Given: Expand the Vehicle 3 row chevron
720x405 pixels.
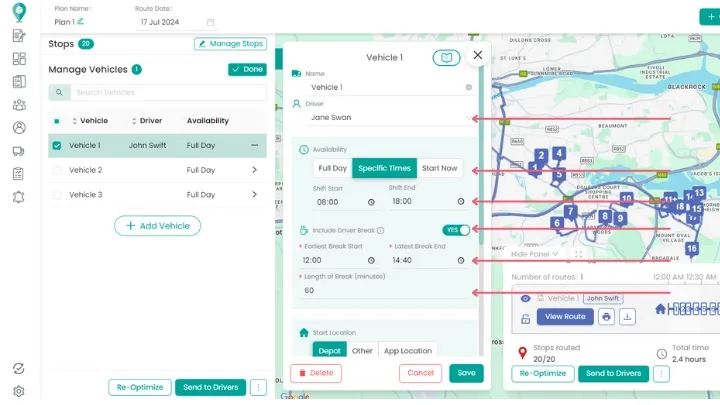Looking at the screenshot, I should 254,195.
